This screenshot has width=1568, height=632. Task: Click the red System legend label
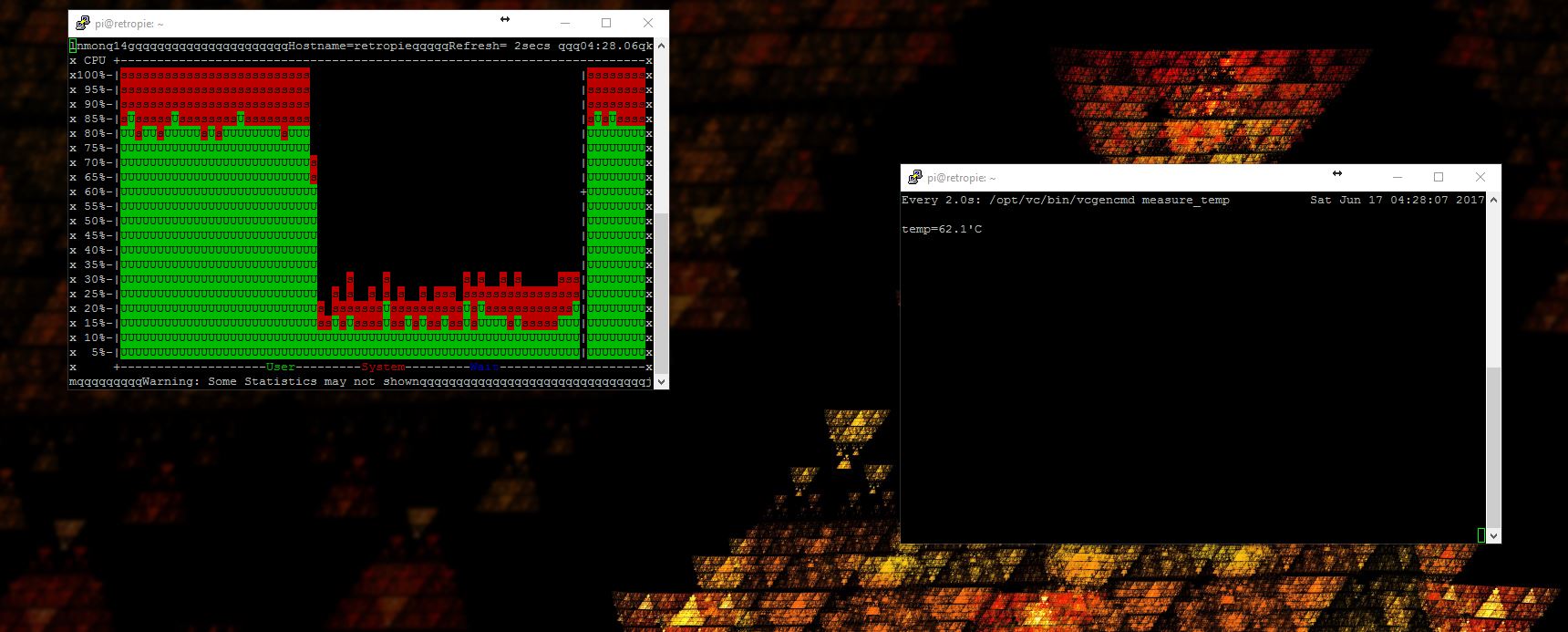(383, 367)
